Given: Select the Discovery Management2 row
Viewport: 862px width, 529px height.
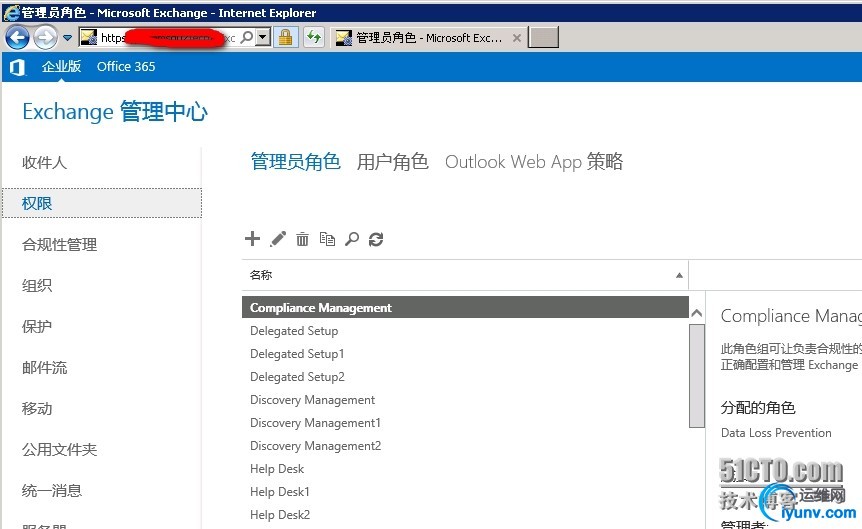Looking at the screenshot, I should tap(465, 446).
